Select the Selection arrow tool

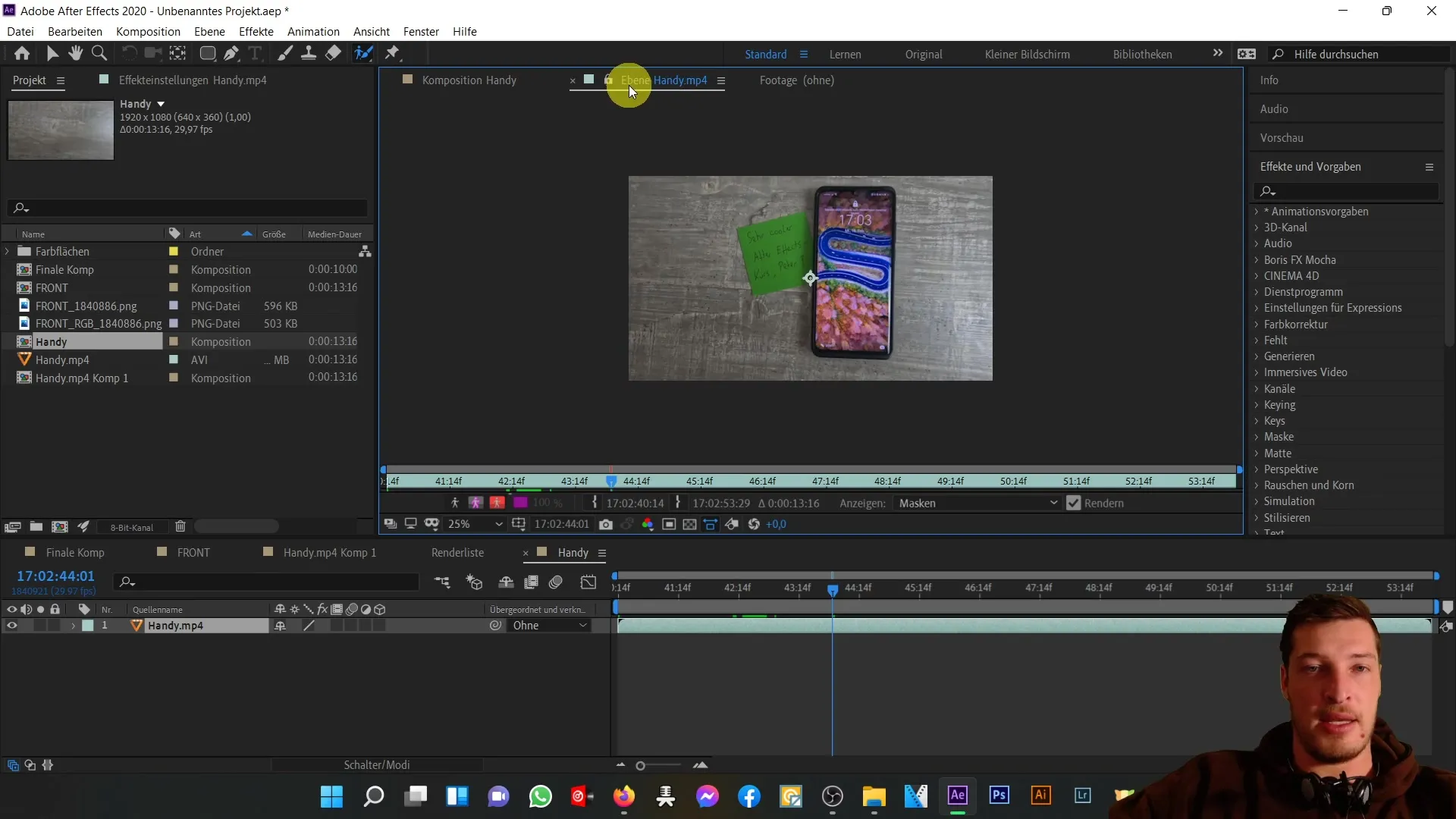[x=52, y=53]
